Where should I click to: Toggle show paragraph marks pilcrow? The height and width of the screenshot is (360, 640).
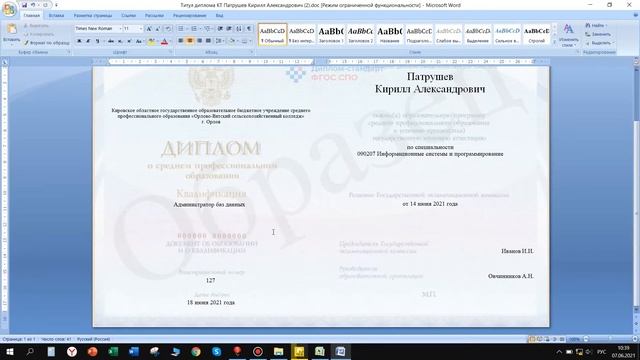click(249, 29)
